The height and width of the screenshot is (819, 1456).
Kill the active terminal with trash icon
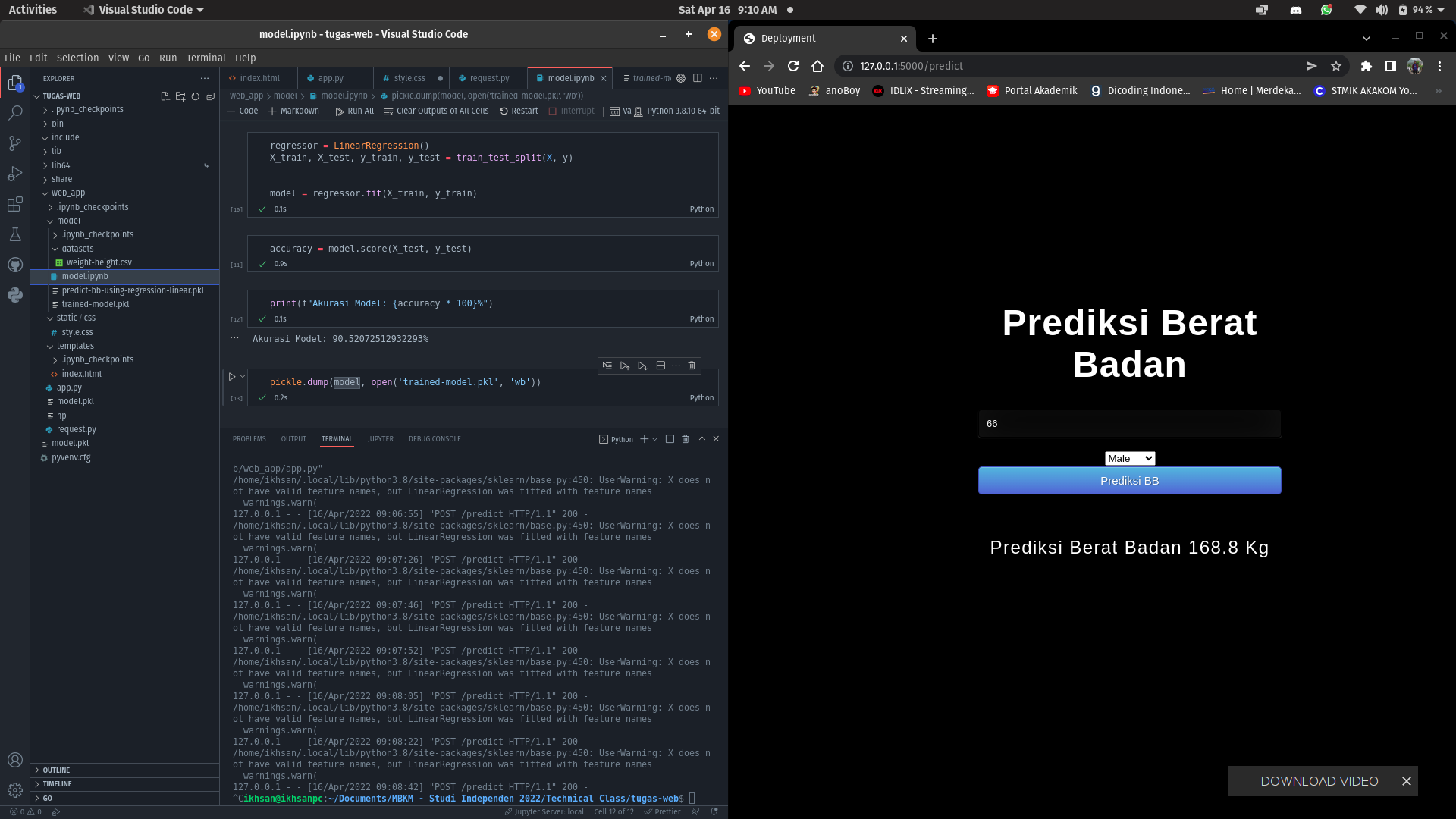click(x=686, y=438)
